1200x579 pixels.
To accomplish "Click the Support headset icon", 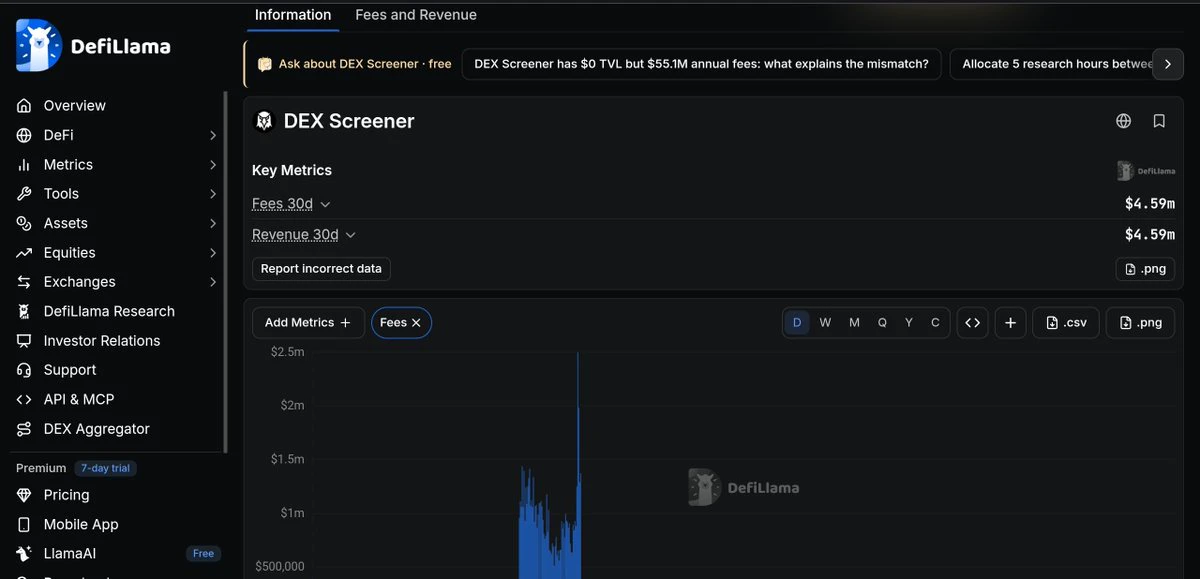I will [x=24, y=370].
